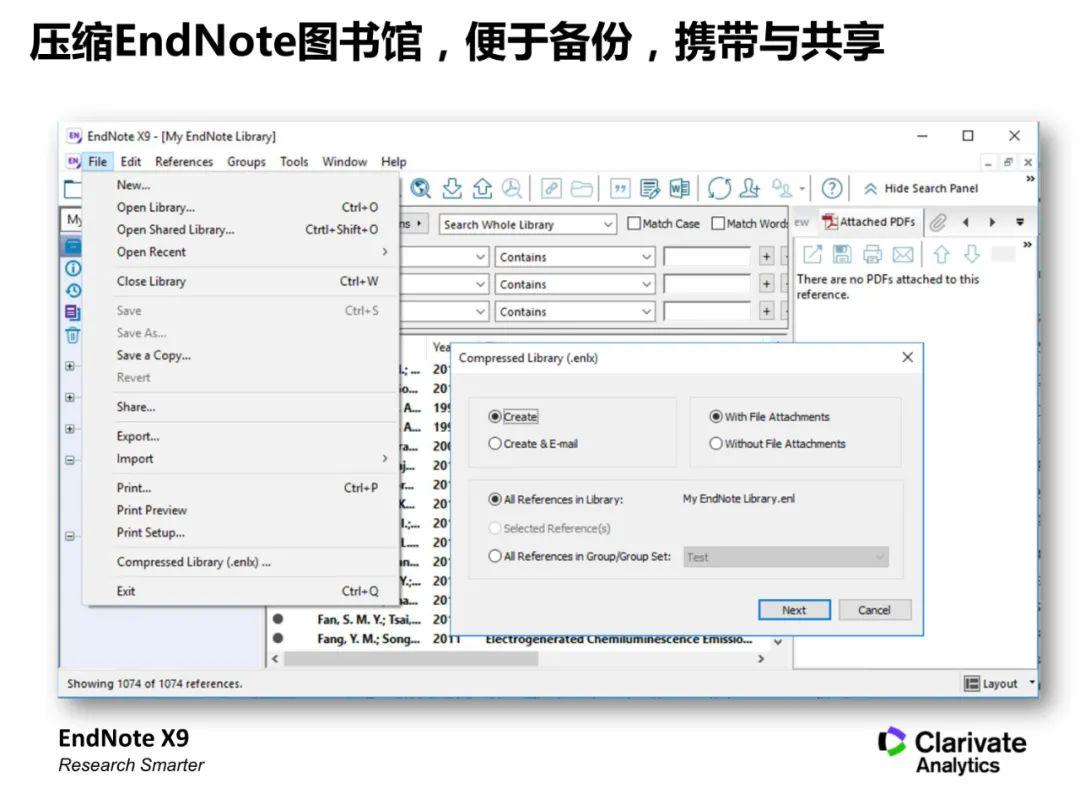
Task: Open Word via the Cite While You Write icon
Action: (679, 188)
